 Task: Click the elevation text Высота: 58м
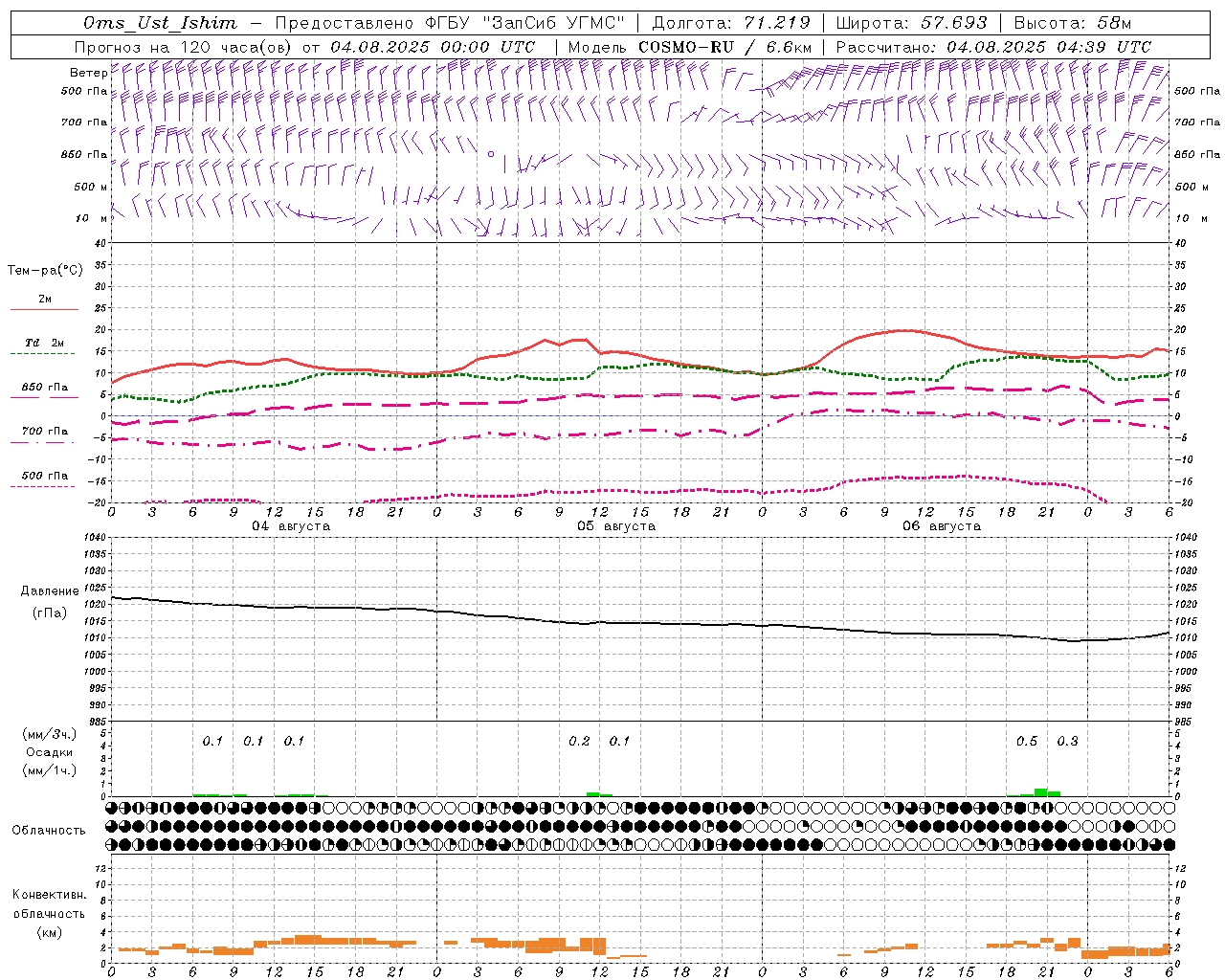pyautogui.click(x=1072, y=23)
